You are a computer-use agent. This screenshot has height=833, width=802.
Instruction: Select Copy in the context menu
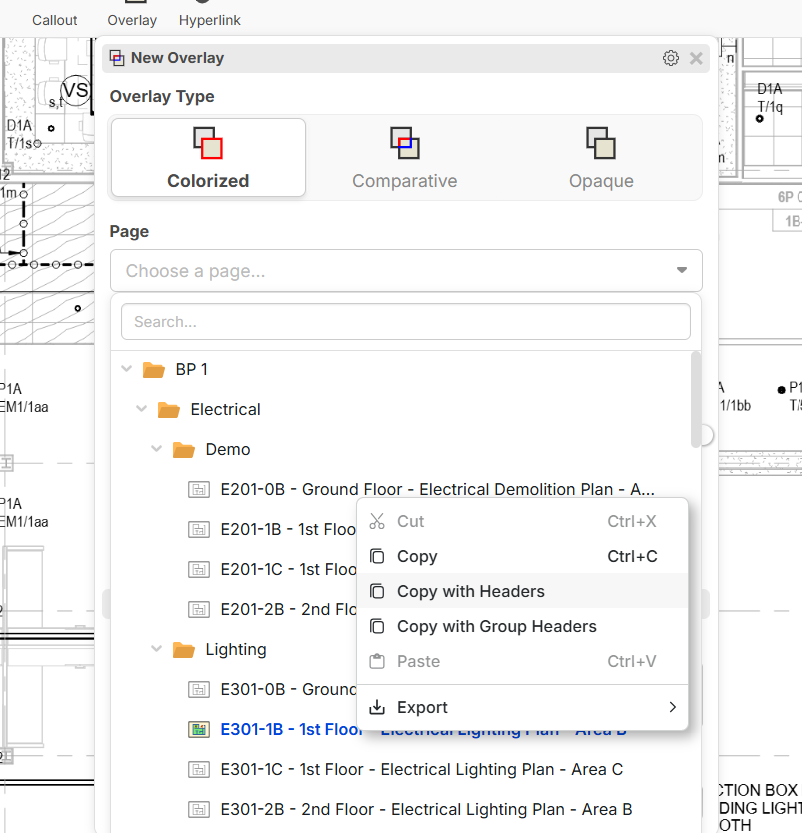417,557
